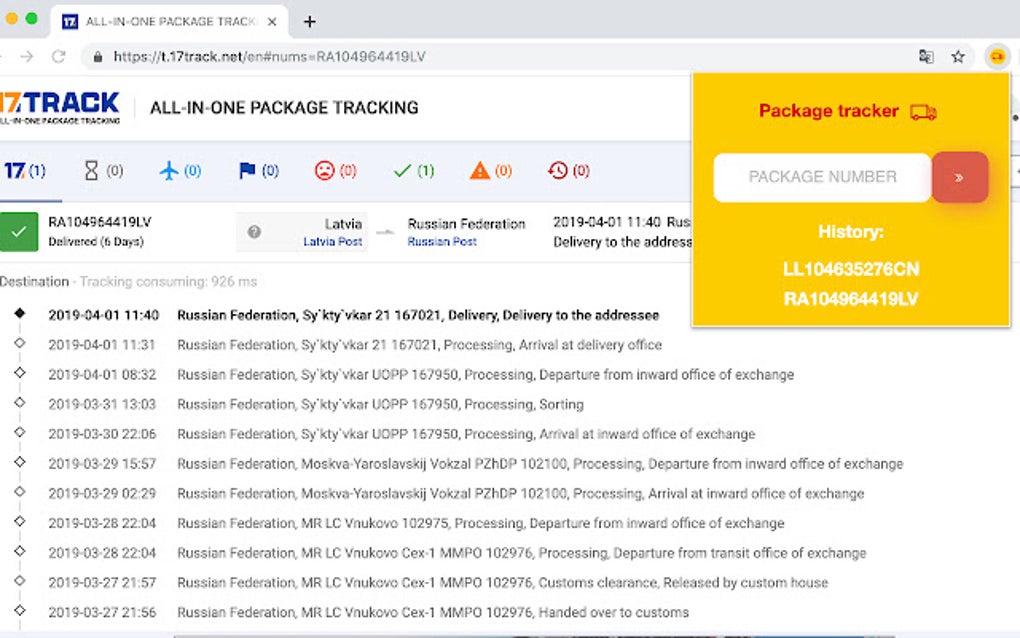Screen dimensions: 1020x638
Task: Select the delivered checkmark filter tab
Action: [413, 171]
